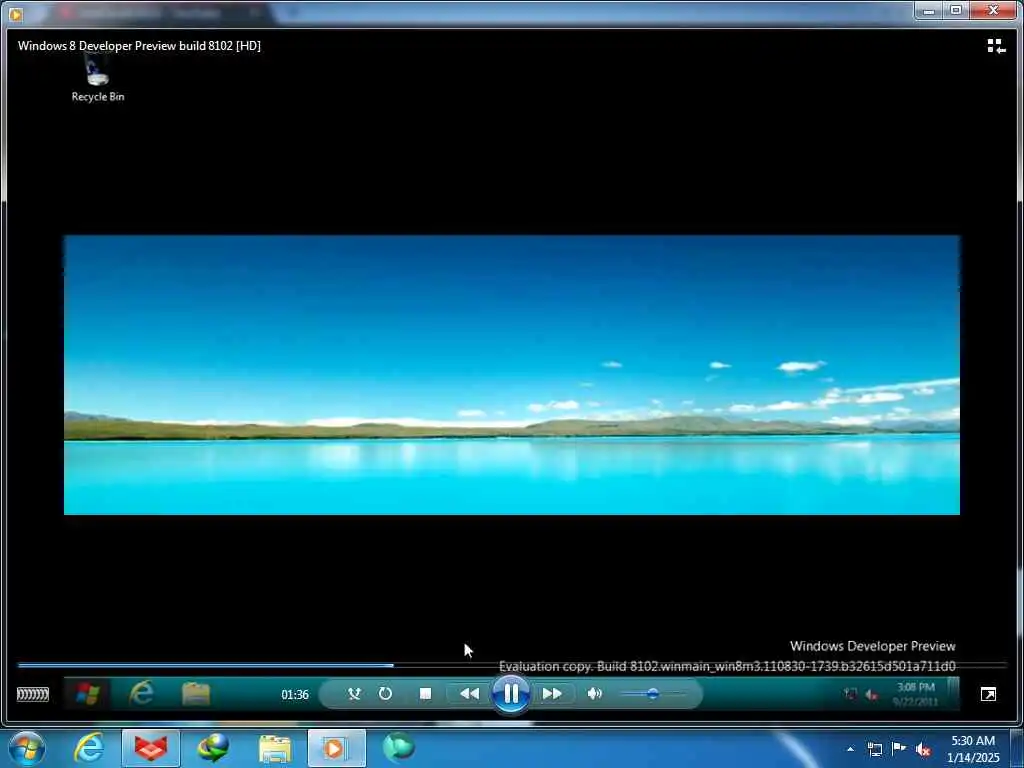
Task: Open the green media player taskbar icon
Action: point(398,748)
